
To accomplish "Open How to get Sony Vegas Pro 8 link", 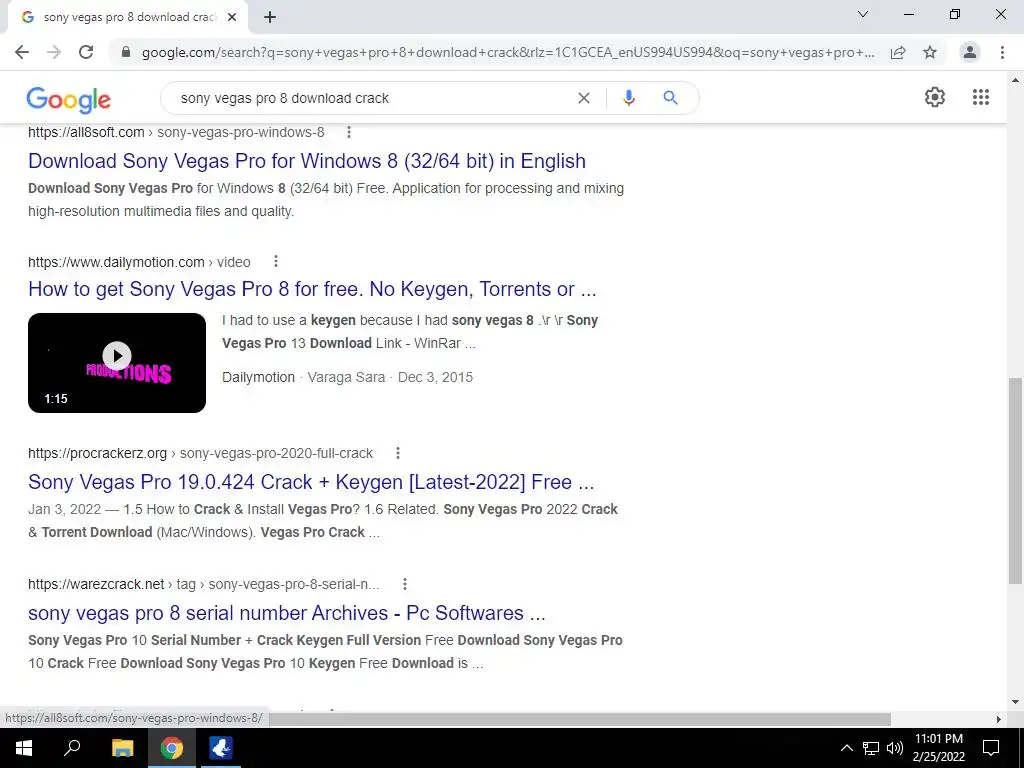I will (312, 289).
